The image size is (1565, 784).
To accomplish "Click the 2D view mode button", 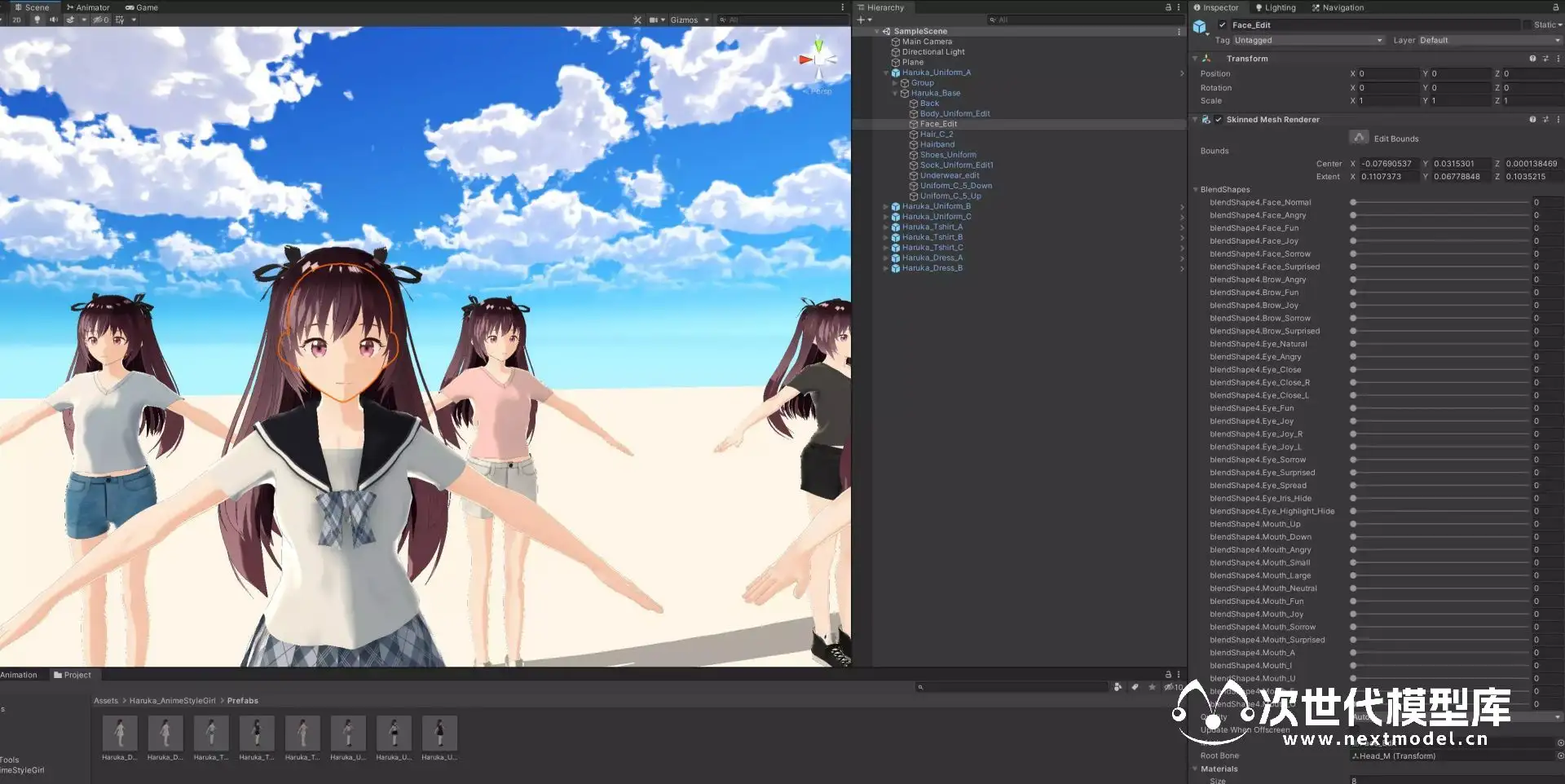I will tap(16, 20).
